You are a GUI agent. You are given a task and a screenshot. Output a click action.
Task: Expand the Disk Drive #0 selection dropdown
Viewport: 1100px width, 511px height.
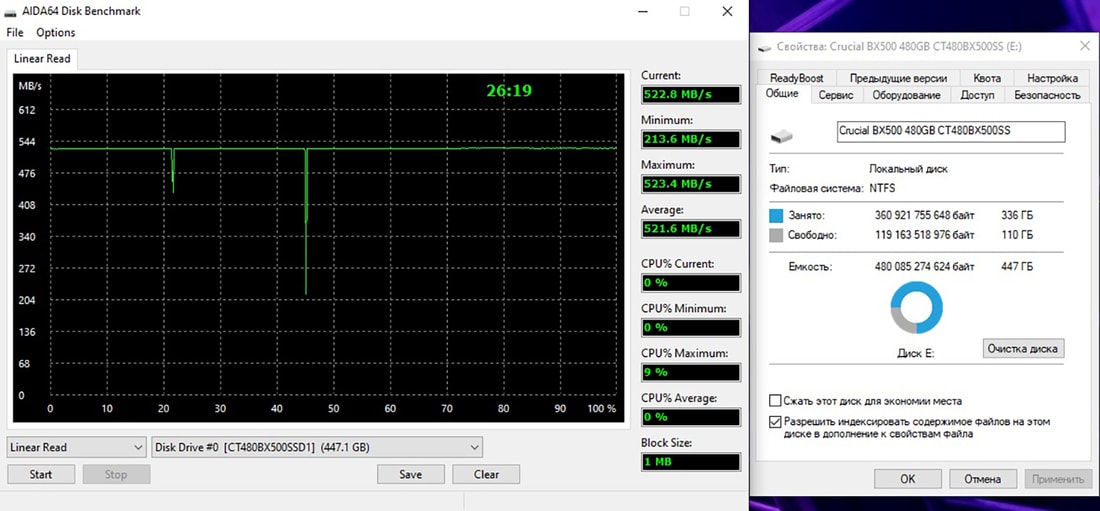316,447
